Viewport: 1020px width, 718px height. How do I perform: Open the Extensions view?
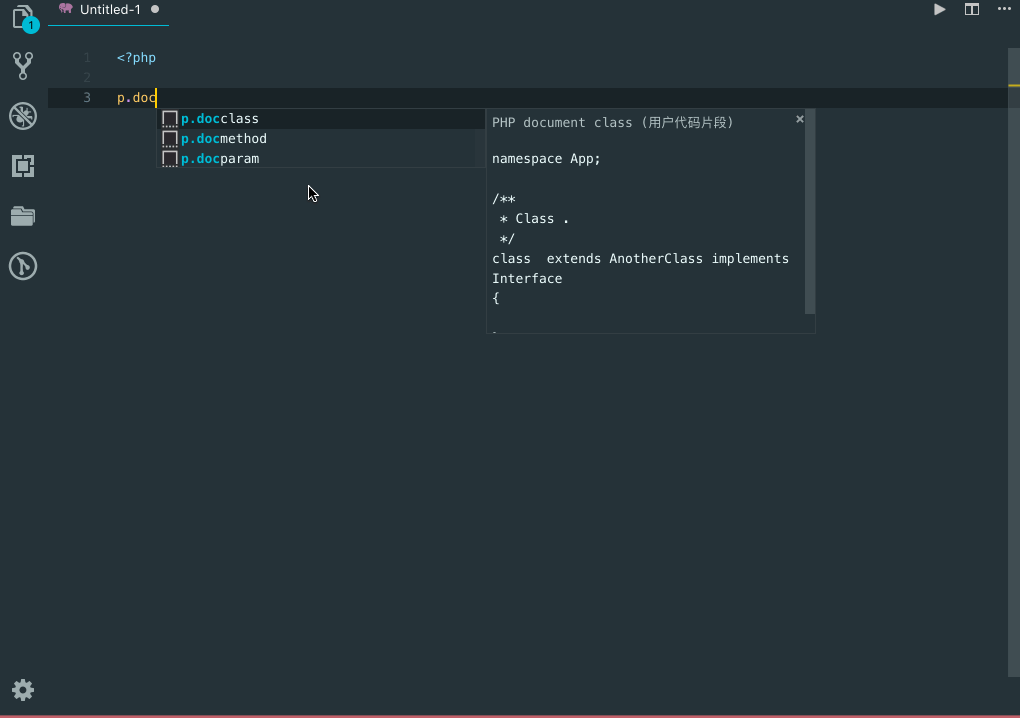tap(22, 166)
